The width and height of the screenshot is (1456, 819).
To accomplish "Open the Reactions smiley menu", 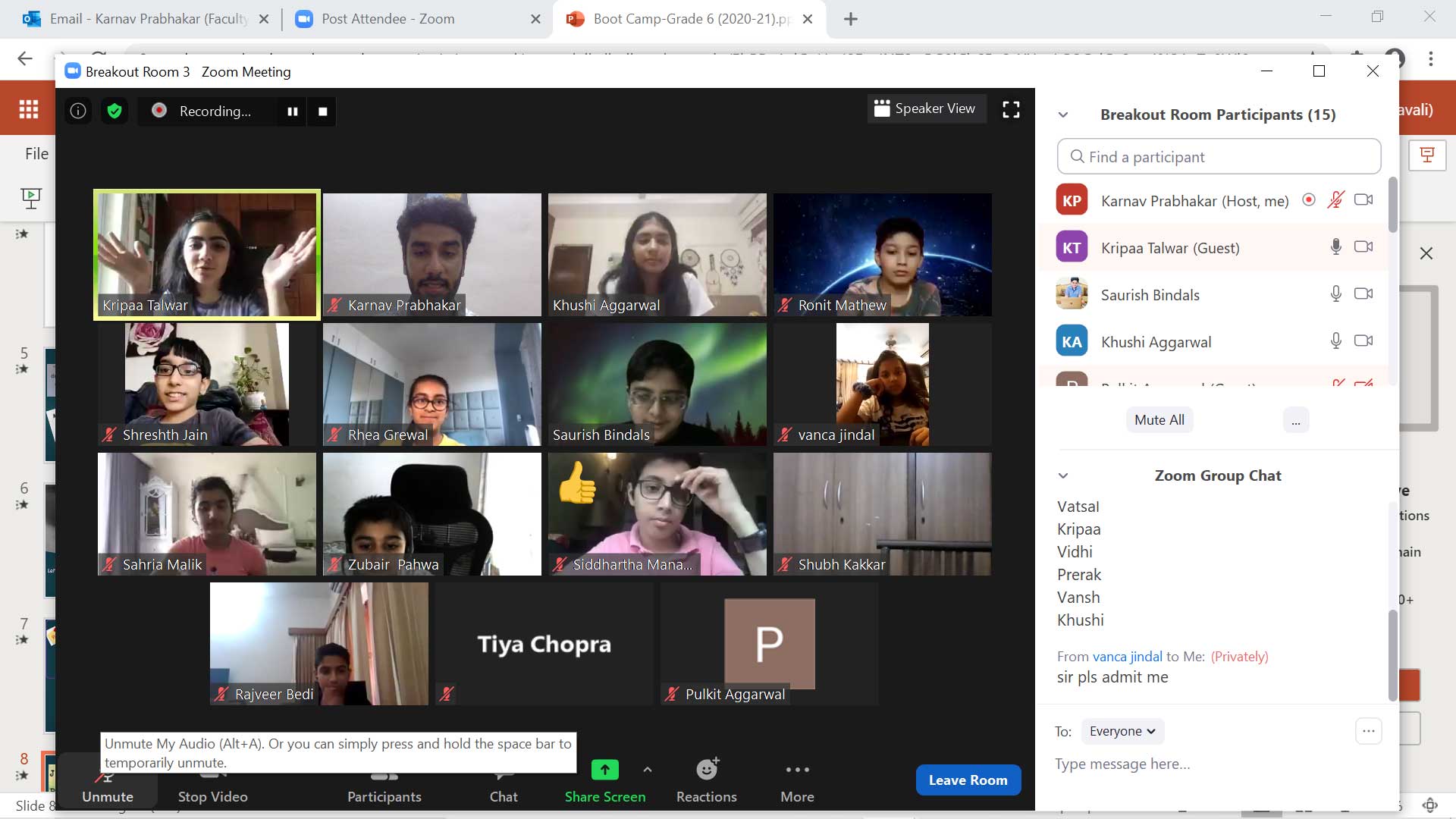I will (707, 769).
